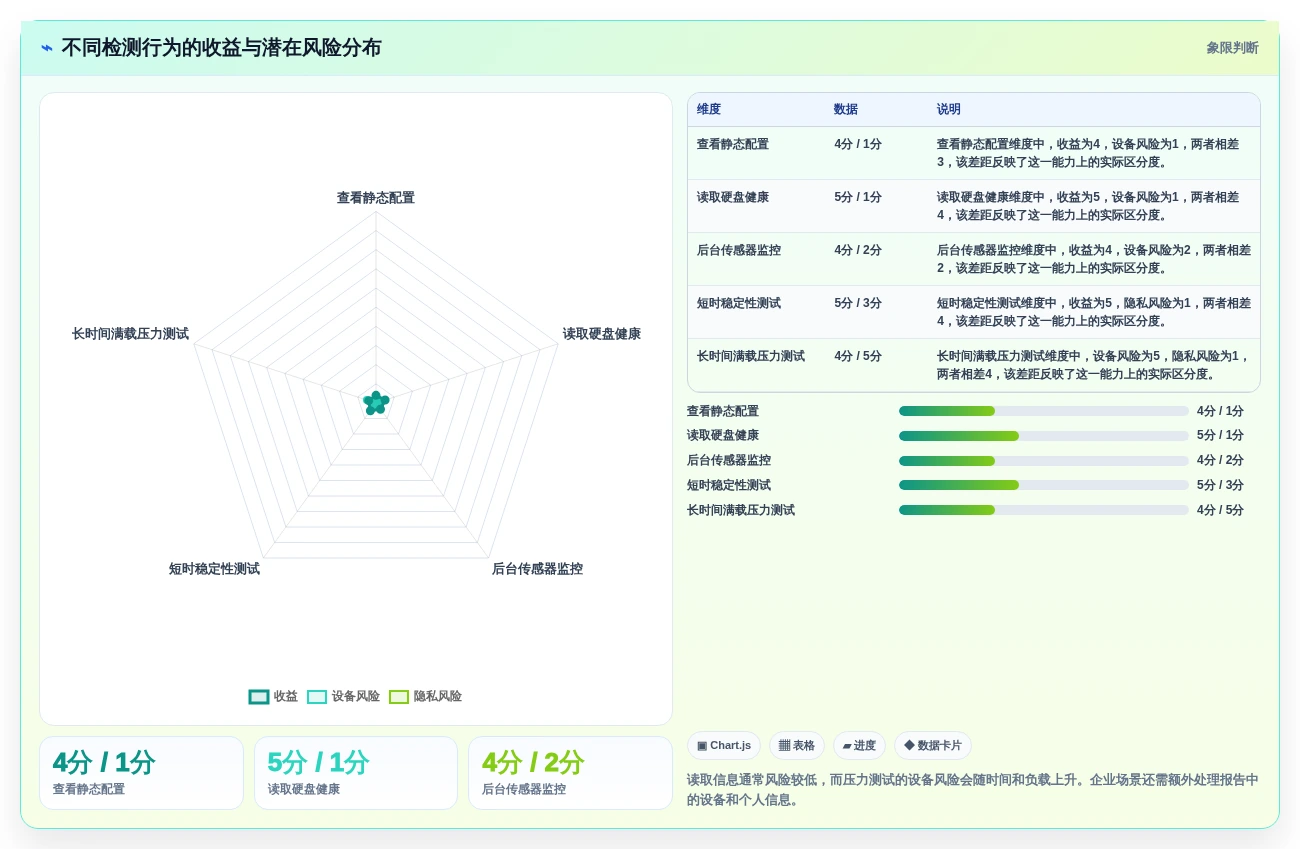Click the 象限判断 label in header
The width and height of the screenshot is (1300, 849).
1232,48
